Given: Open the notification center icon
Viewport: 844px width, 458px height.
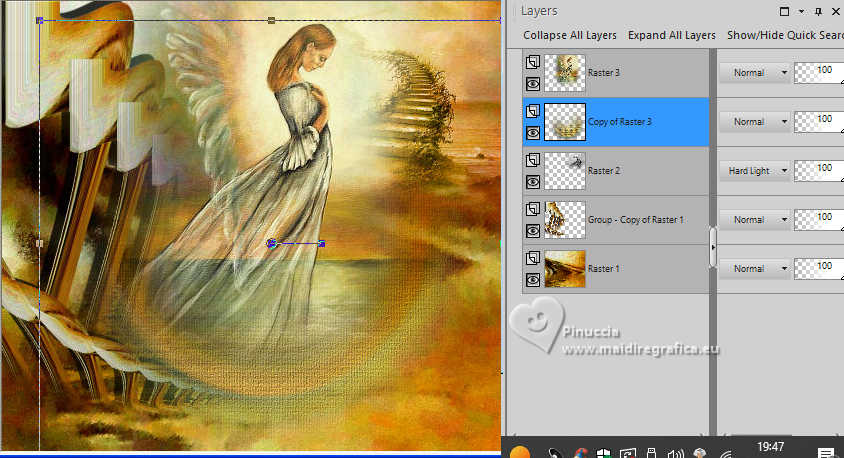Looking at the screenshot, I should click(x=826, y=453).
